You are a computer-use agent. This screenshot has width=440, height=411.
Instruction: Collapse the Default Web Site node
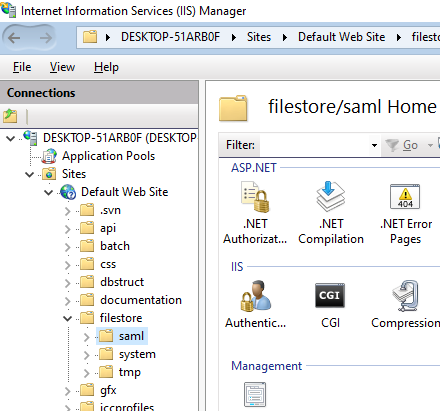tap(49, 192)
